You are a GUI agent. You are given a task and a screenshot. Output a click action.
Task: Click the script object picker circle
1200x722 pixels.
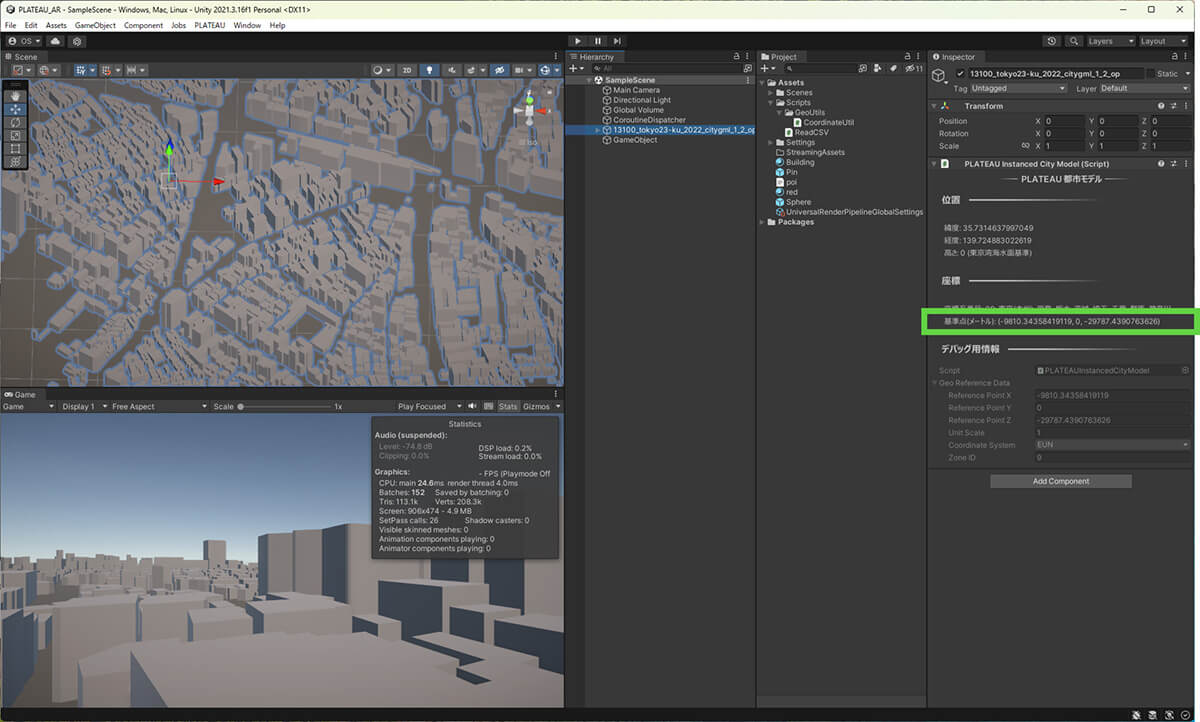click(x=1185, y=370)
